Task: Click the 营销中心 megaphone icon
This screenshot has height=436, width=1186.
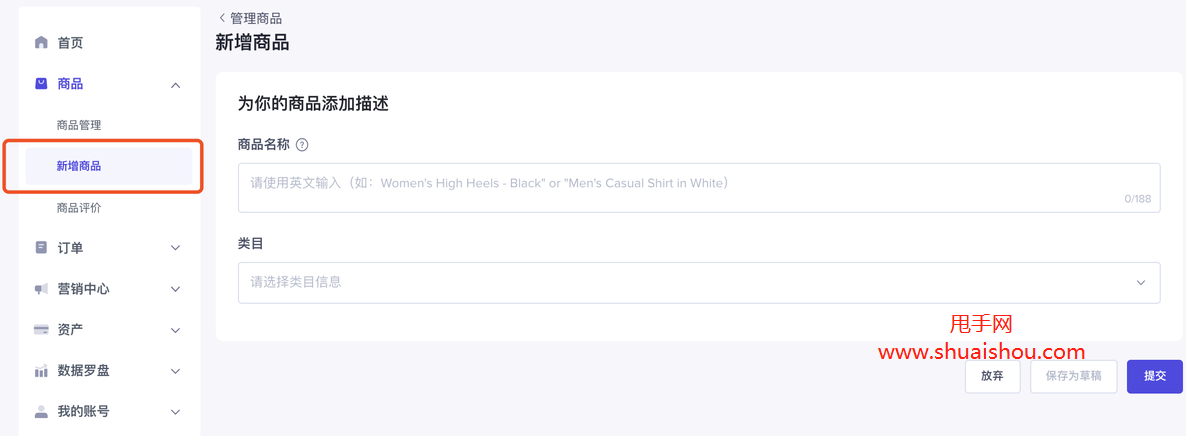Action: [x=41, y=289]
